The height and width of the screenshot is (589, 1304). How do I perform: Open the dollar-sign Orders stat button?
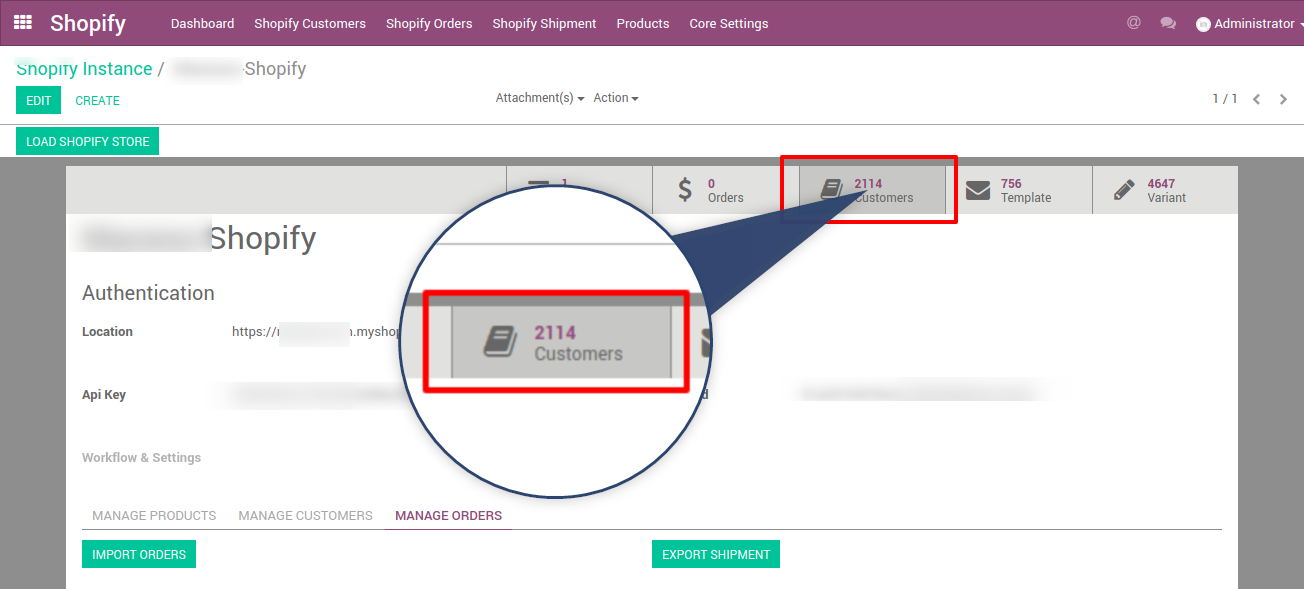(x=725, y=190)
